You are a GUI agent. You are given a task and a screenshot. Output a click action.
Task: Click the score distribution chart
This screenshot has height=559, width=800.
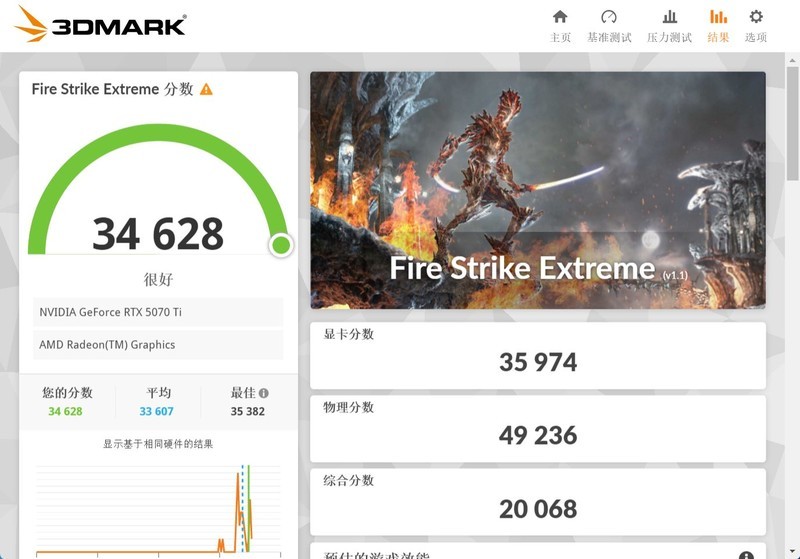point(158,509)
